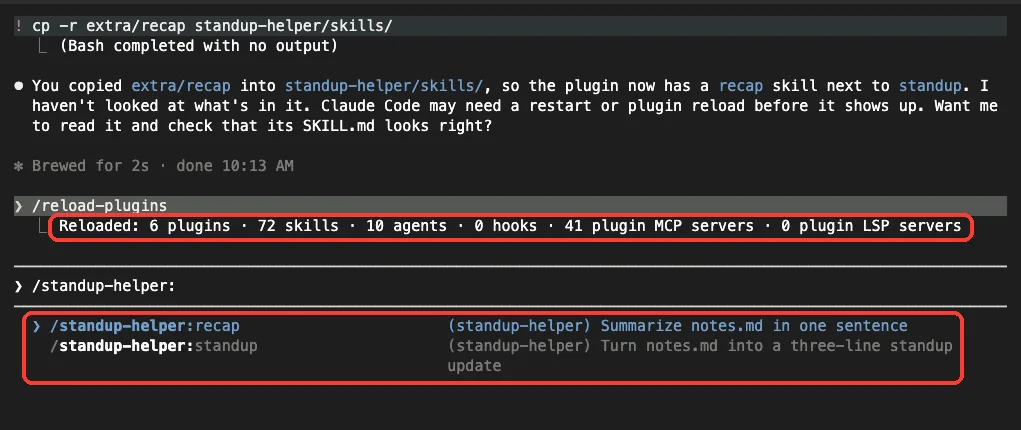Click the '0 hooks' count text
Screen dimensions: 1021x430
click(505, 227)
